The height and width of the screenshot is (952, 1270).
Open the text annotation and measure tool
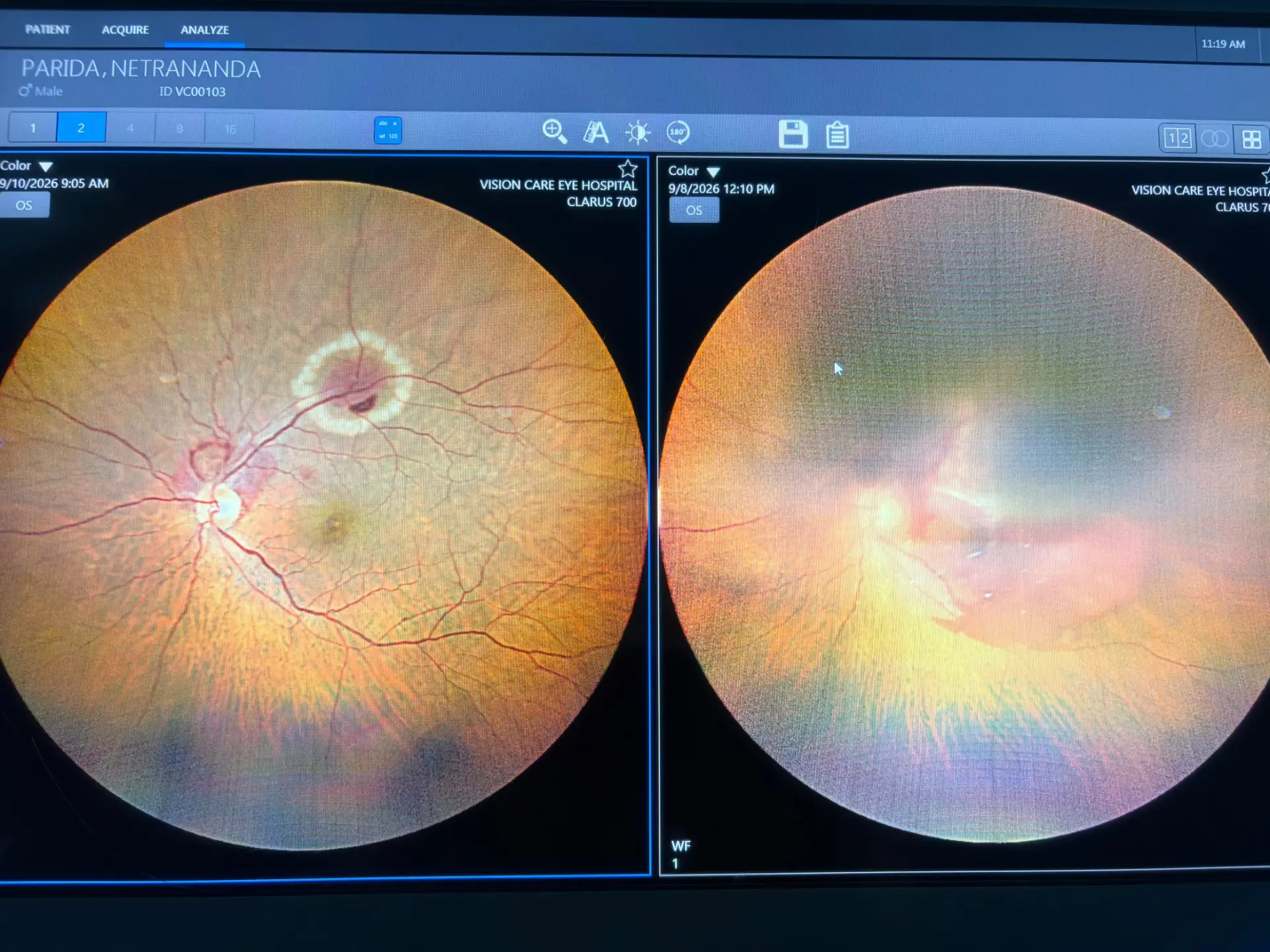(x=595, y=132)
